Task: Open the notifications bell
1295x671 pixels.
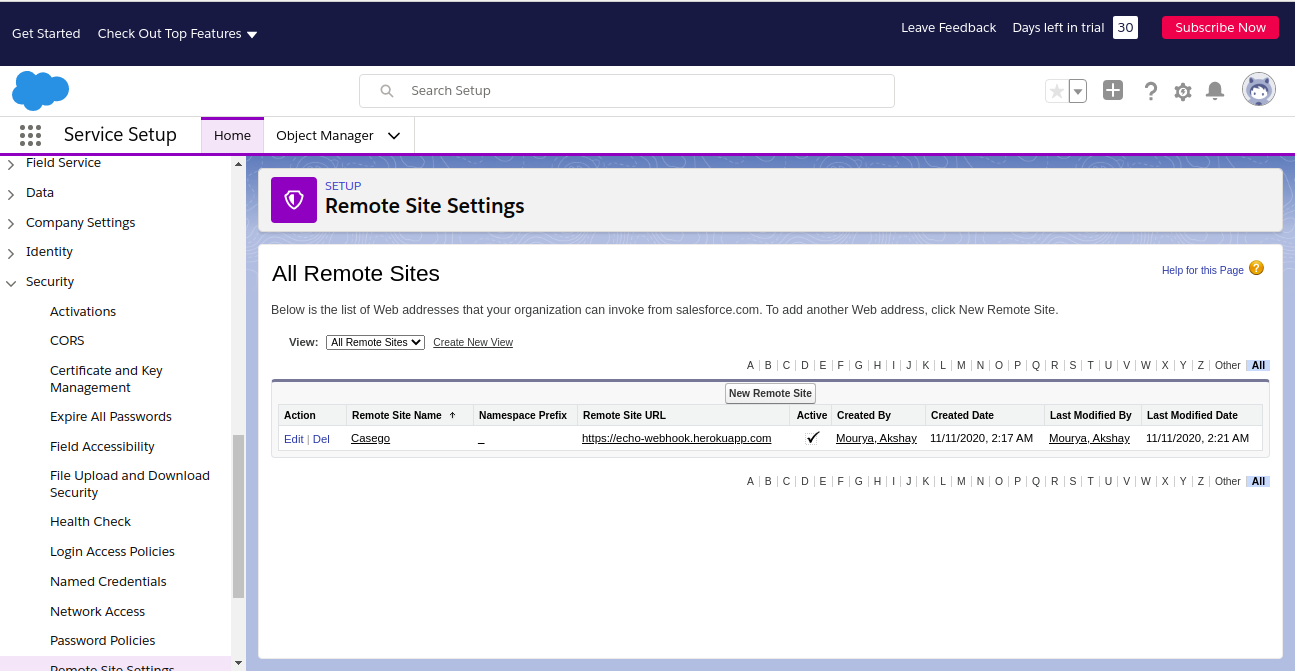Action: (x=1215, y=91)
